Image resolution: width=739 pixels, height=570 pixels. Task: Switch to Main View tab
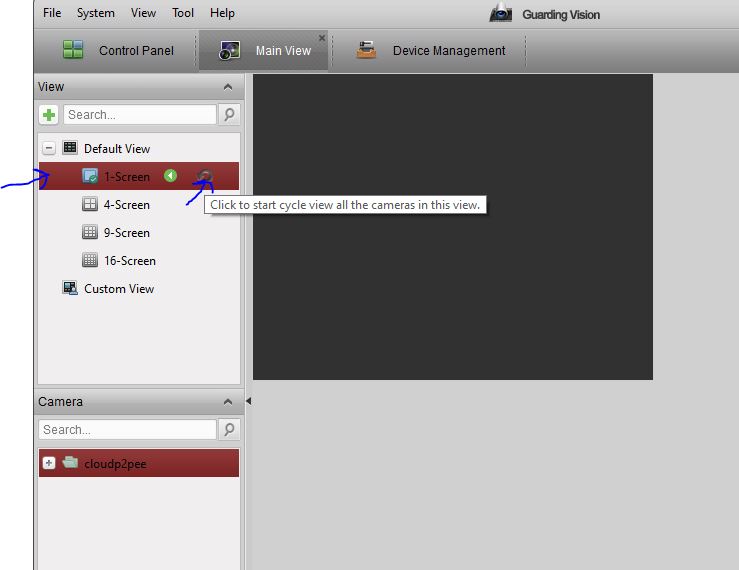coord(263,50)
